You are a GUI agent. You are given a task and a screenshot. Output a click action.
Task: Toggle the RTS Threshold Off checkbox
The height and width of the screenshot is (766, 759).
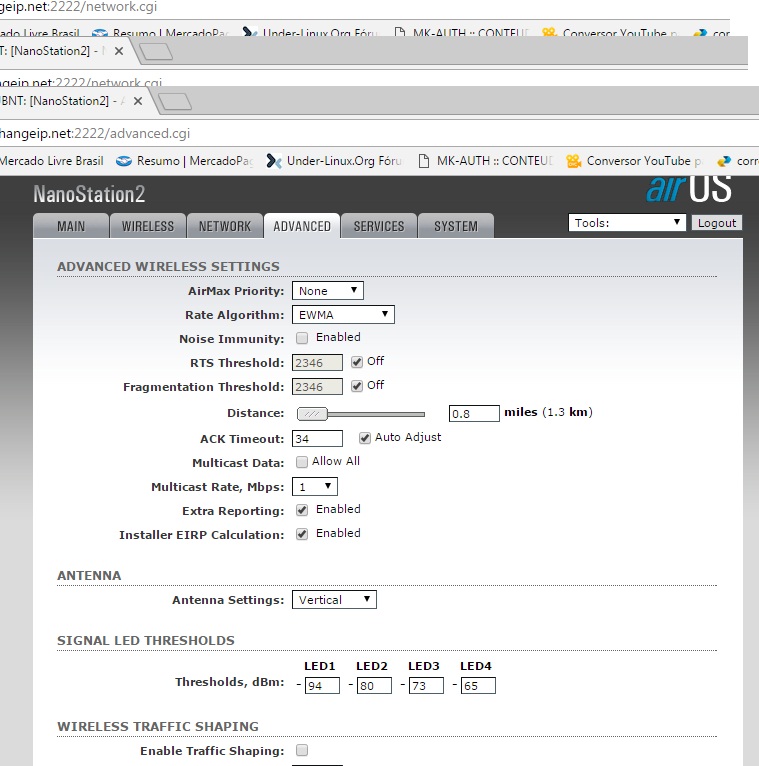coord(357,362)
